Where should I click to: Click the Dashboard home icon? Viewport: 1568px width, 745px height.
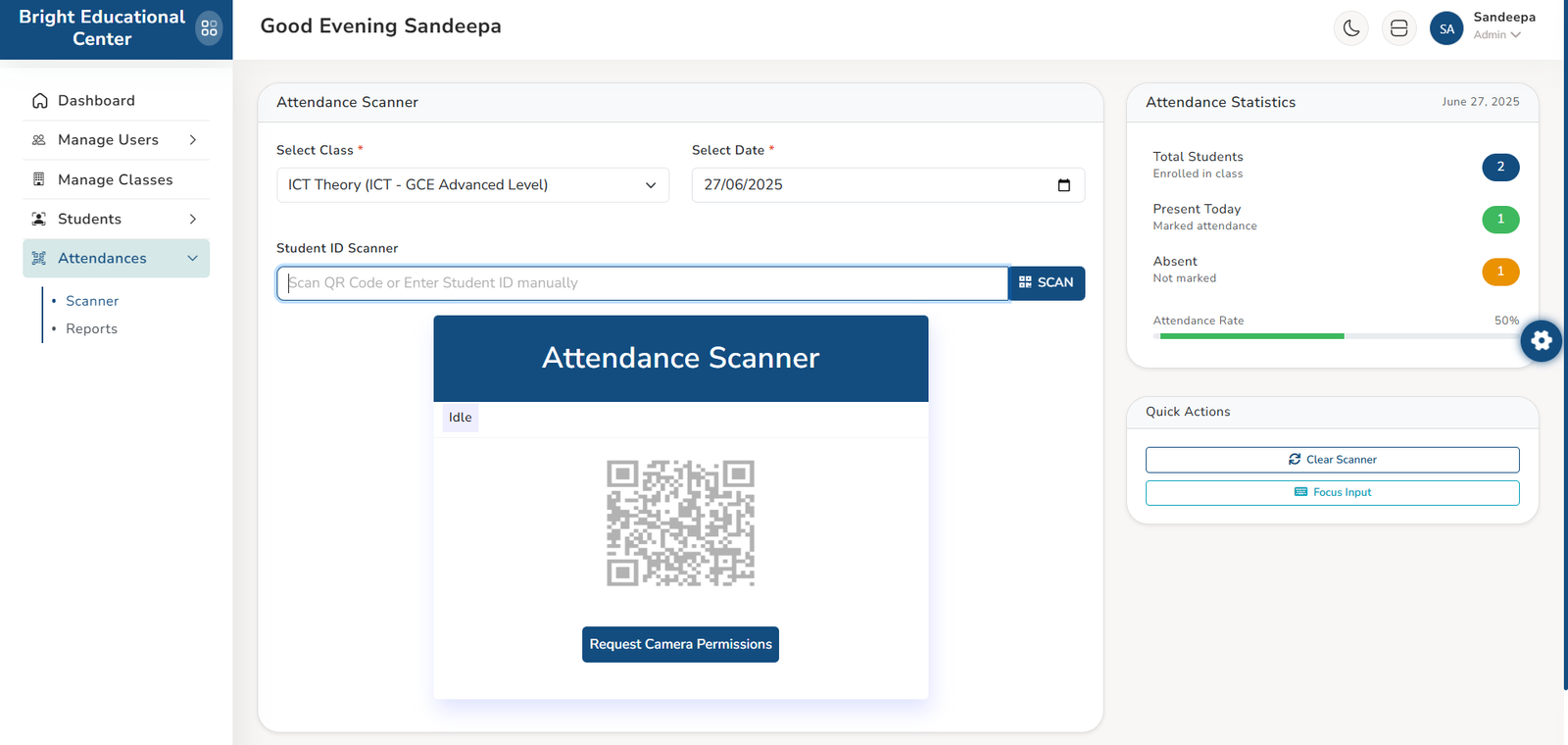40,101
